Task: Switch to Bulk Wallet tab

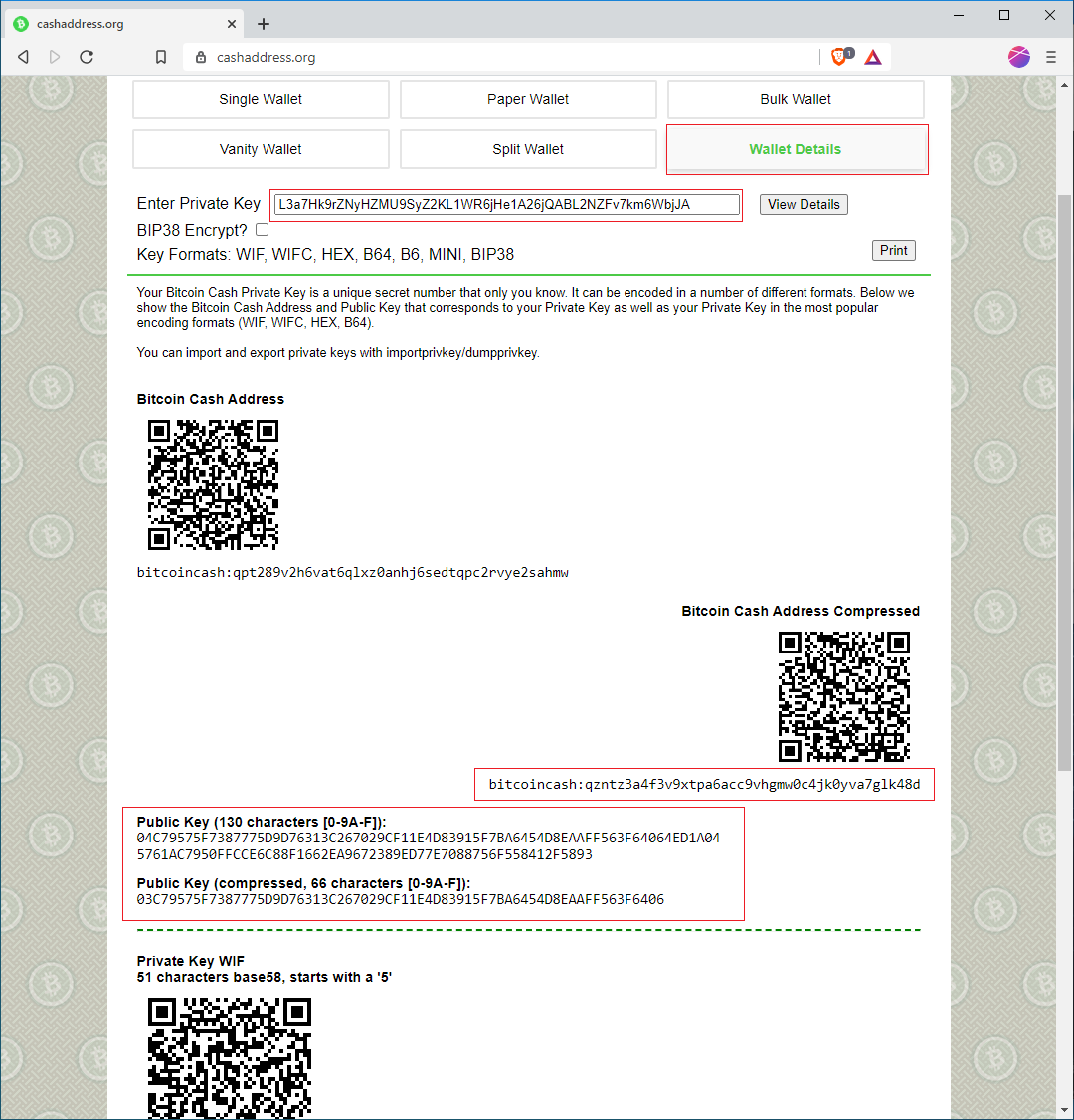Action: click(796, 99)
